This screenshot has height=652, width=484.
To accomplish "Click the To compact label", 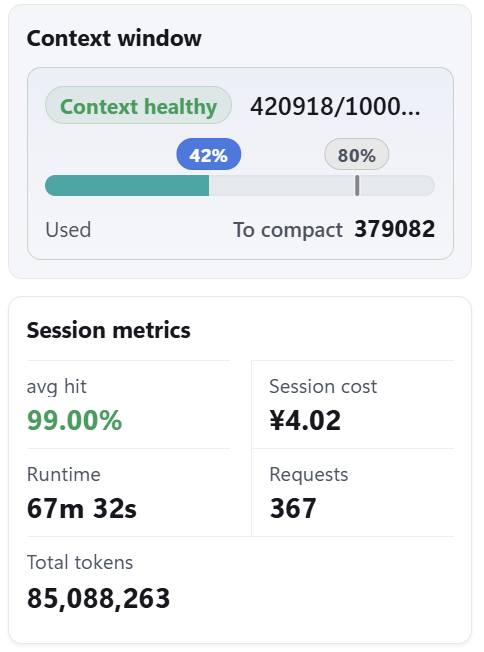I will coord(288,230).
